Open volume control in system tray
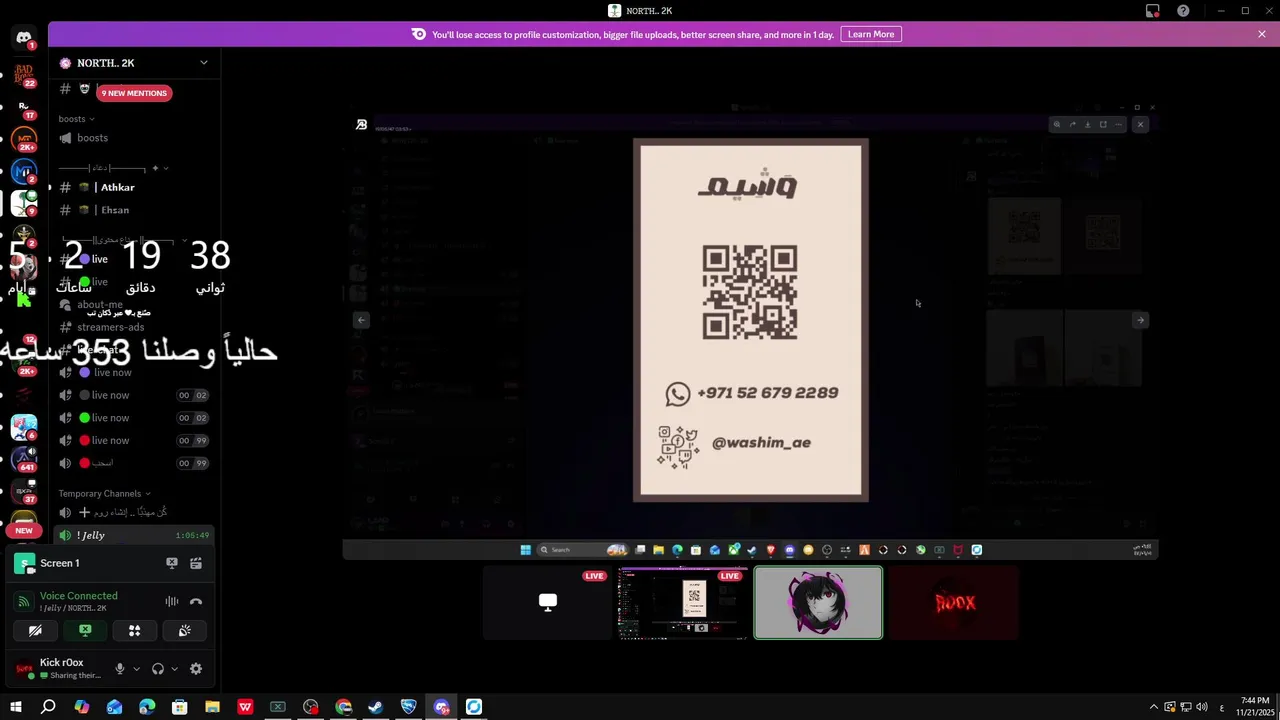The image size is (1280, 720). (1201, 707)
